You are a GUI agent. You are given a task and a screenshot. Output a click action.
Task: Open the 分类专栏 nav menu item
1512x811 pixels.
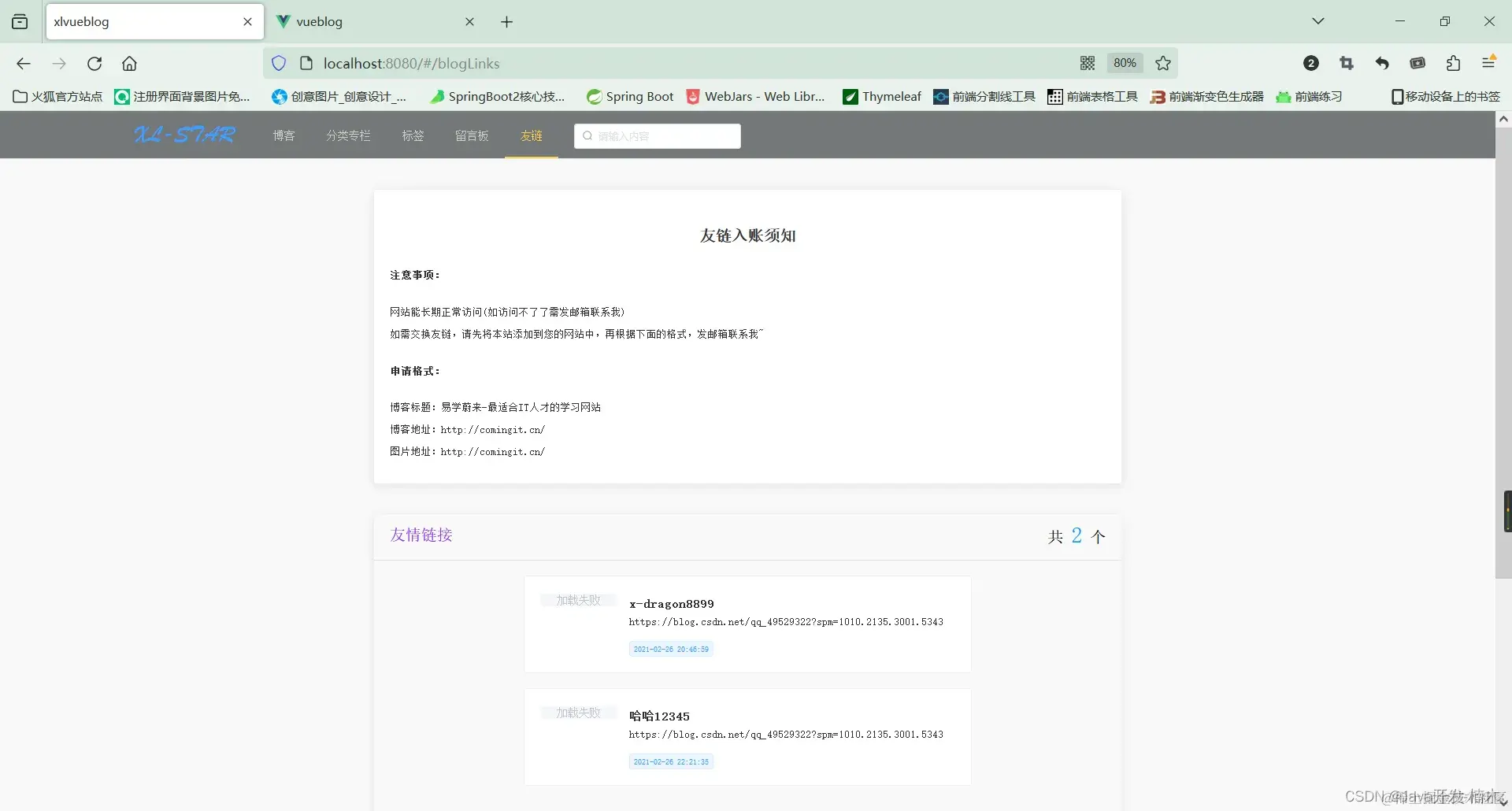(348, 135)
